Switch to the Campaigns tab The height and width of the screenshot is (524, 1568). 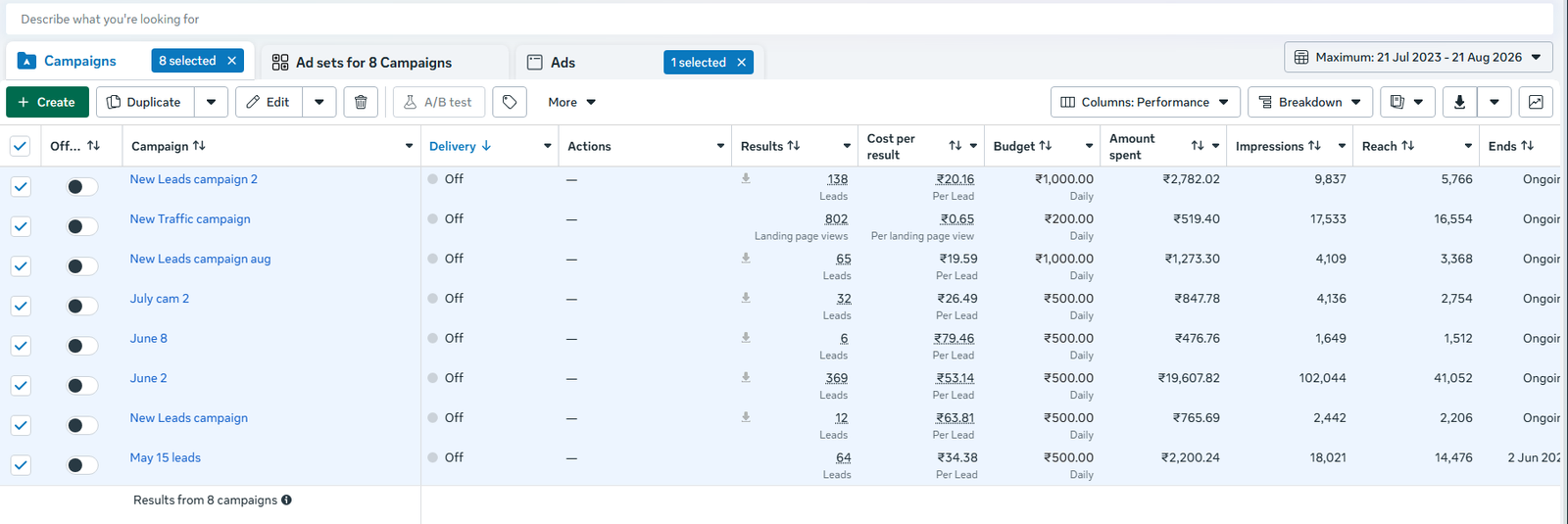[x=80, y=61]
